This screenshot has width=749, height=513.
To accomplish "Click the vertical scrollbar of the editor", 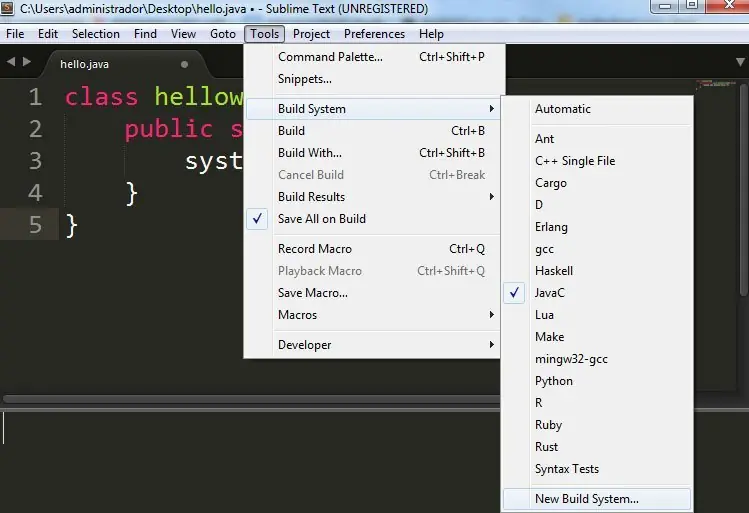I will pyautogui.click(x=743, y=191).
